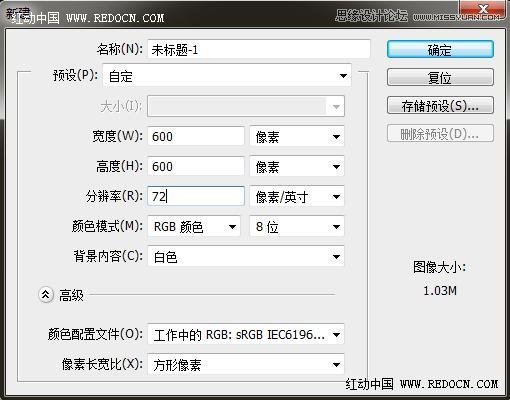Open the 颜色配置文件 color profile dropdown
This screenshot has width=510, height=400.
[246, 334]
